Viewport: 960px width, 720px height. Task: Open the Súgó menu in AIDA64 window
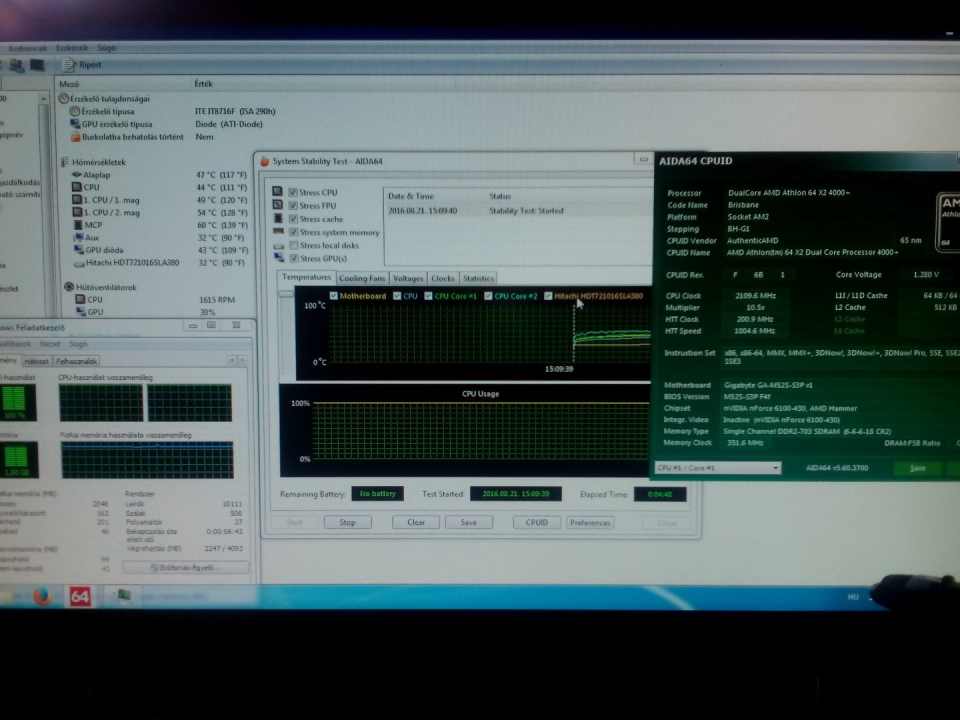pos(106,48)
